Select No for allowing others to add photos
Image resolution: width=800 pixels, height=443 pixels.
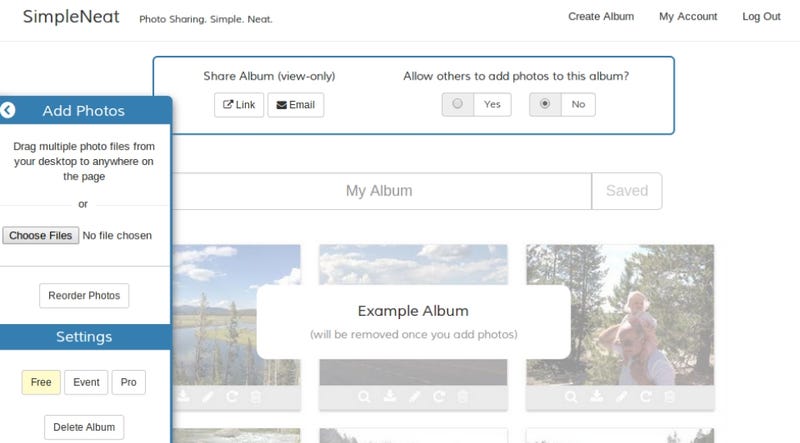(x=562, y=104)
